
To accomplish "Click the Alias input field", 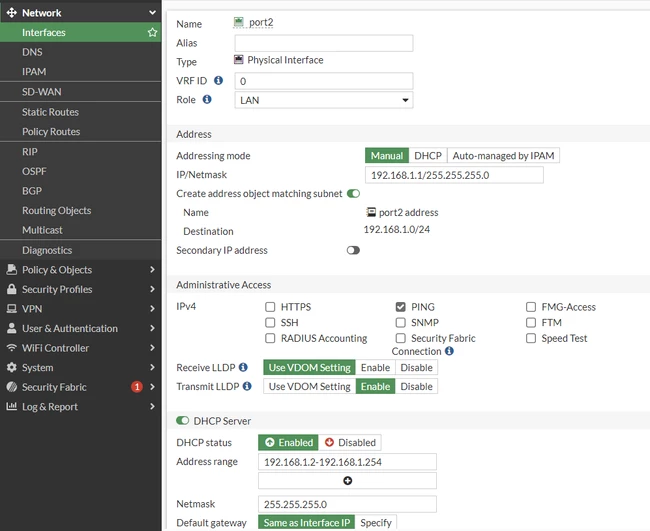I will 324,43.
